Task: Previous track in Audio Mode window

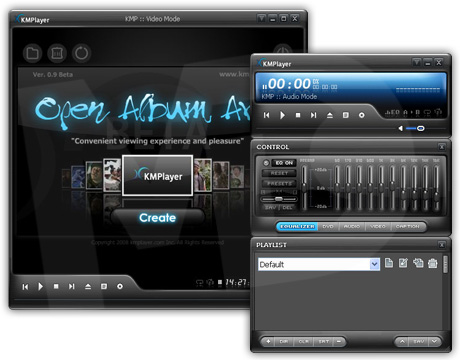Action: 266,115
